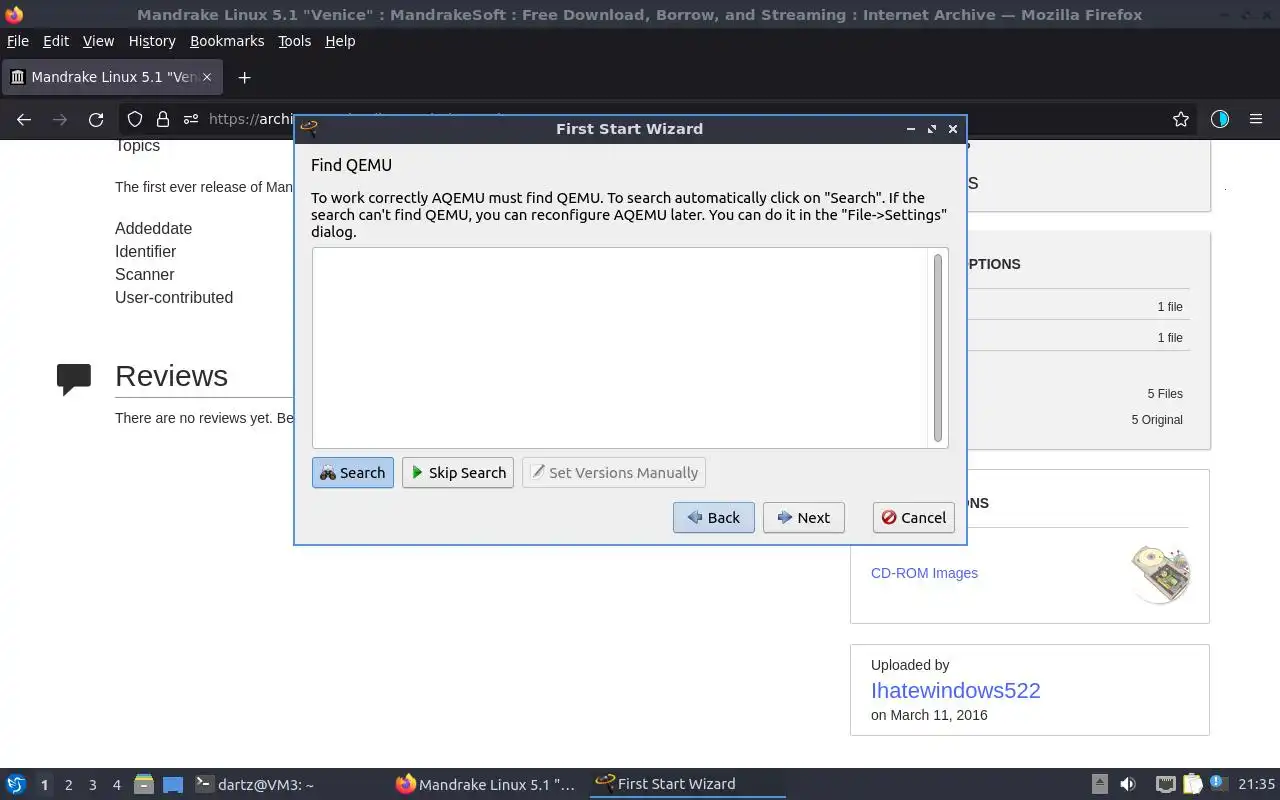1280x800 pixels.
Task: Reload the page in Firefox
Action: click(96, 119)
